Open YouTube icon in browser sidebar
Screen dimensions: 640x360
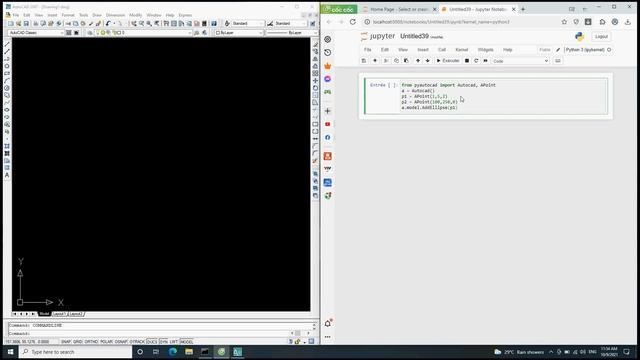click(327, 124)
